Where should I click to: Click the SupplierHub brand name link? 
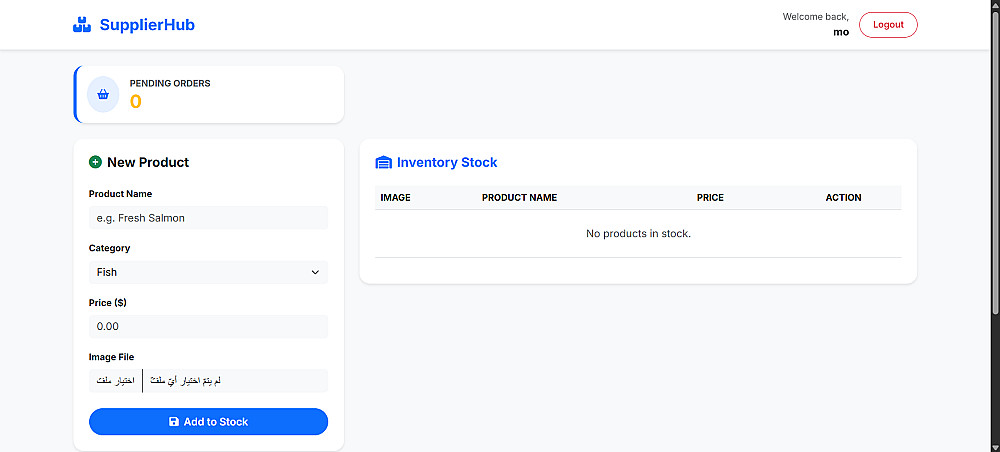(147, 25)
